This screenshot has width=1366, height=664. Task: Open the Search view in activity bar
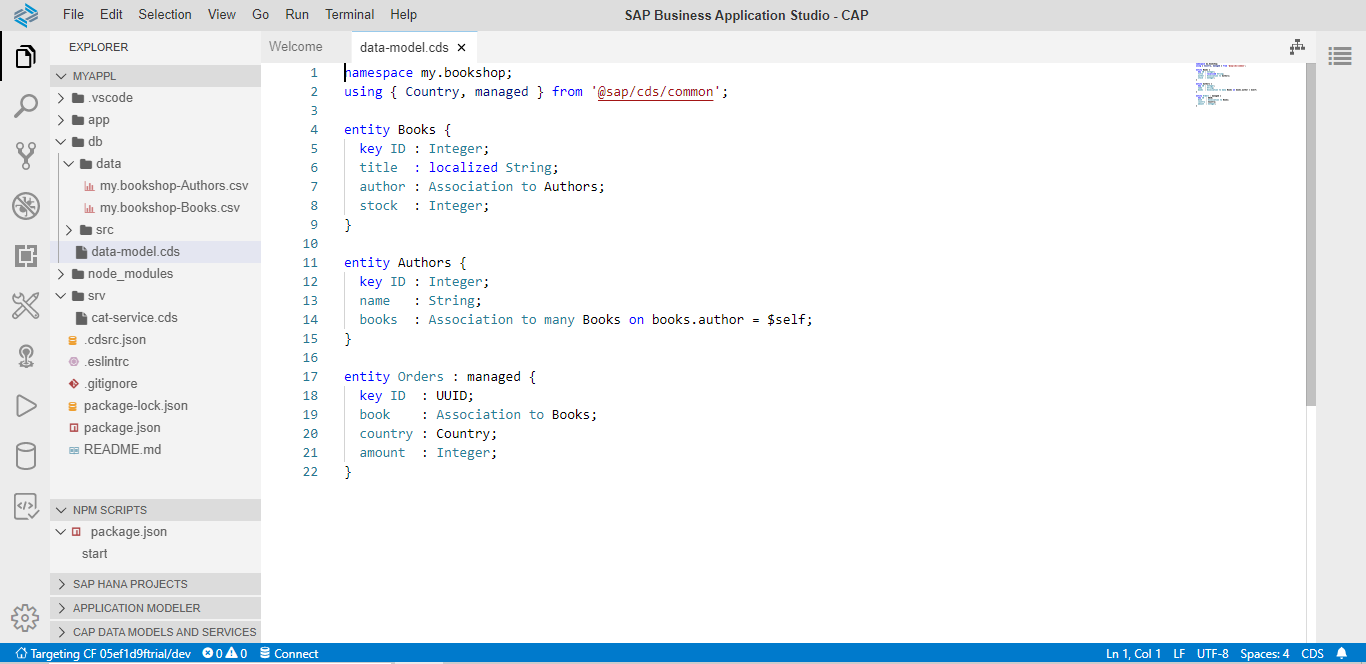coord(25,106)
